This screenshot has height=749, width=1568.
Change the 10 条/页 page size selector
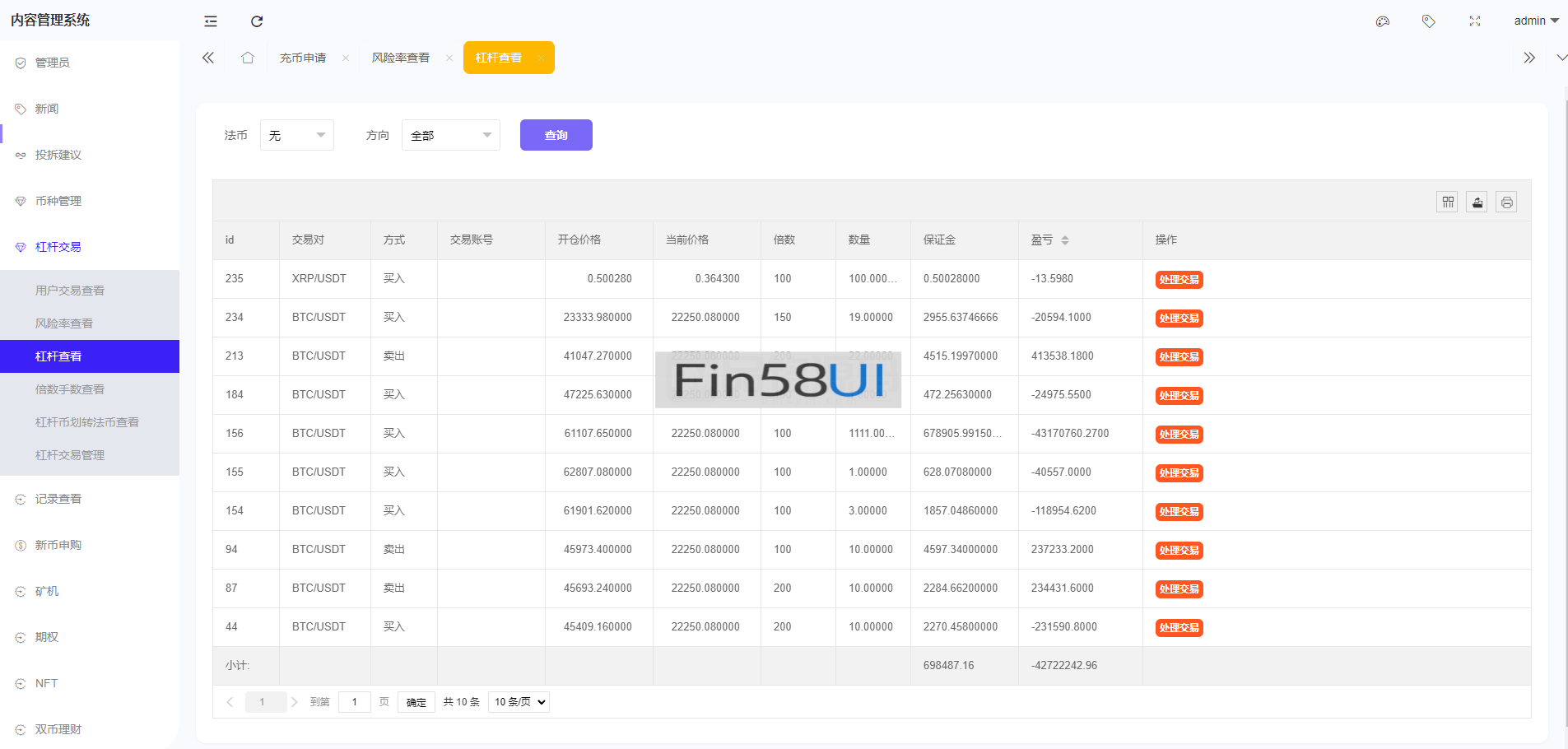(x=519, y=702)
